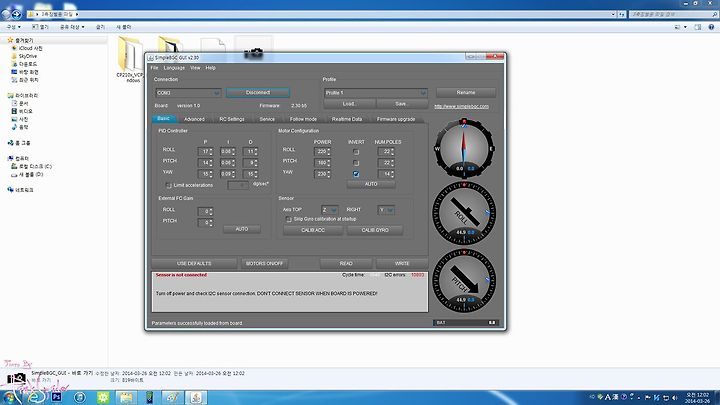The width and height of the screenshot is (720, 405).
Task: Click AUTO under External FC Gain
Action: (x=242, y=229)
